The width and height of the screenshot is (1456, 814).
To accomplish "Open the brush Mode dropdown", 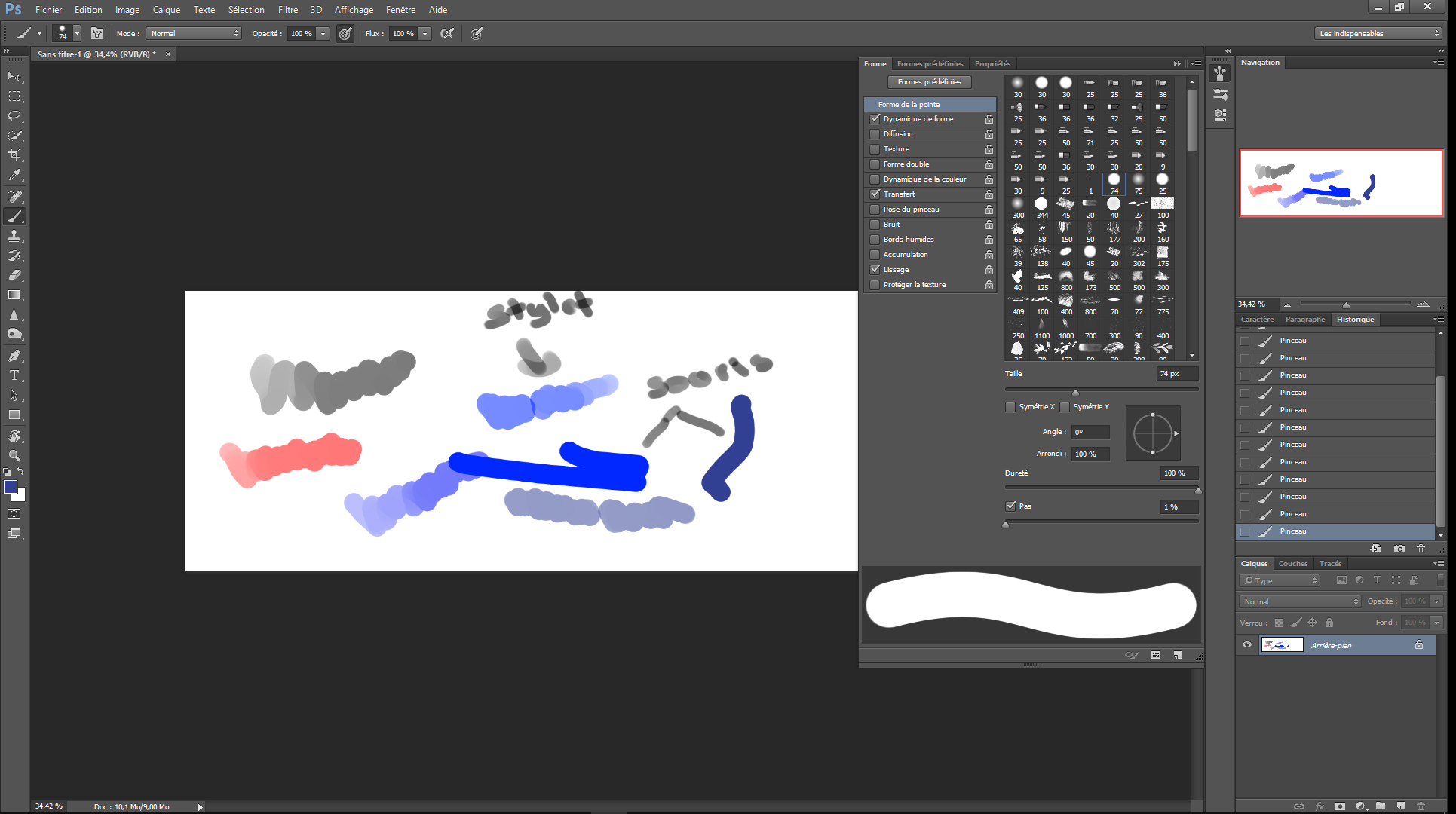I will [195, 34].
